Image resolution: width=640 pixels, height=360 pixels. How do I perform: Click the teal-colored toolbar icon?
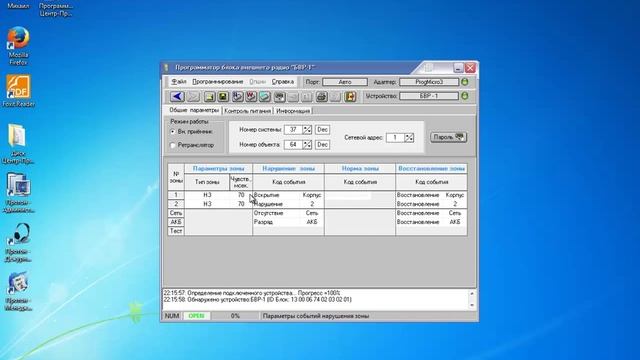click(x=265, y=96)
